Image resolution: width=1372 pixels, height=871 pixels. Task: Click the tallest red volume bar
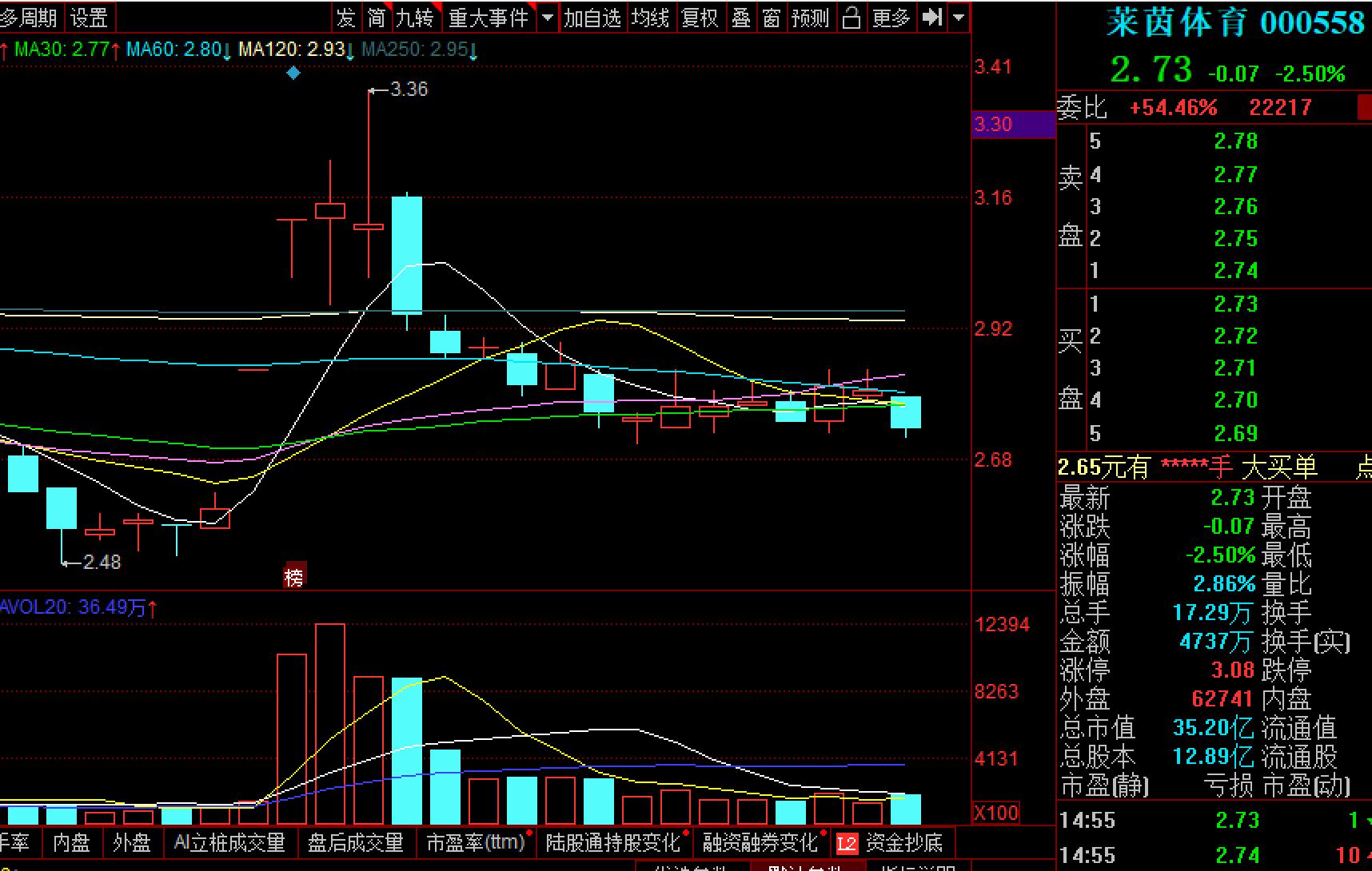330,724
